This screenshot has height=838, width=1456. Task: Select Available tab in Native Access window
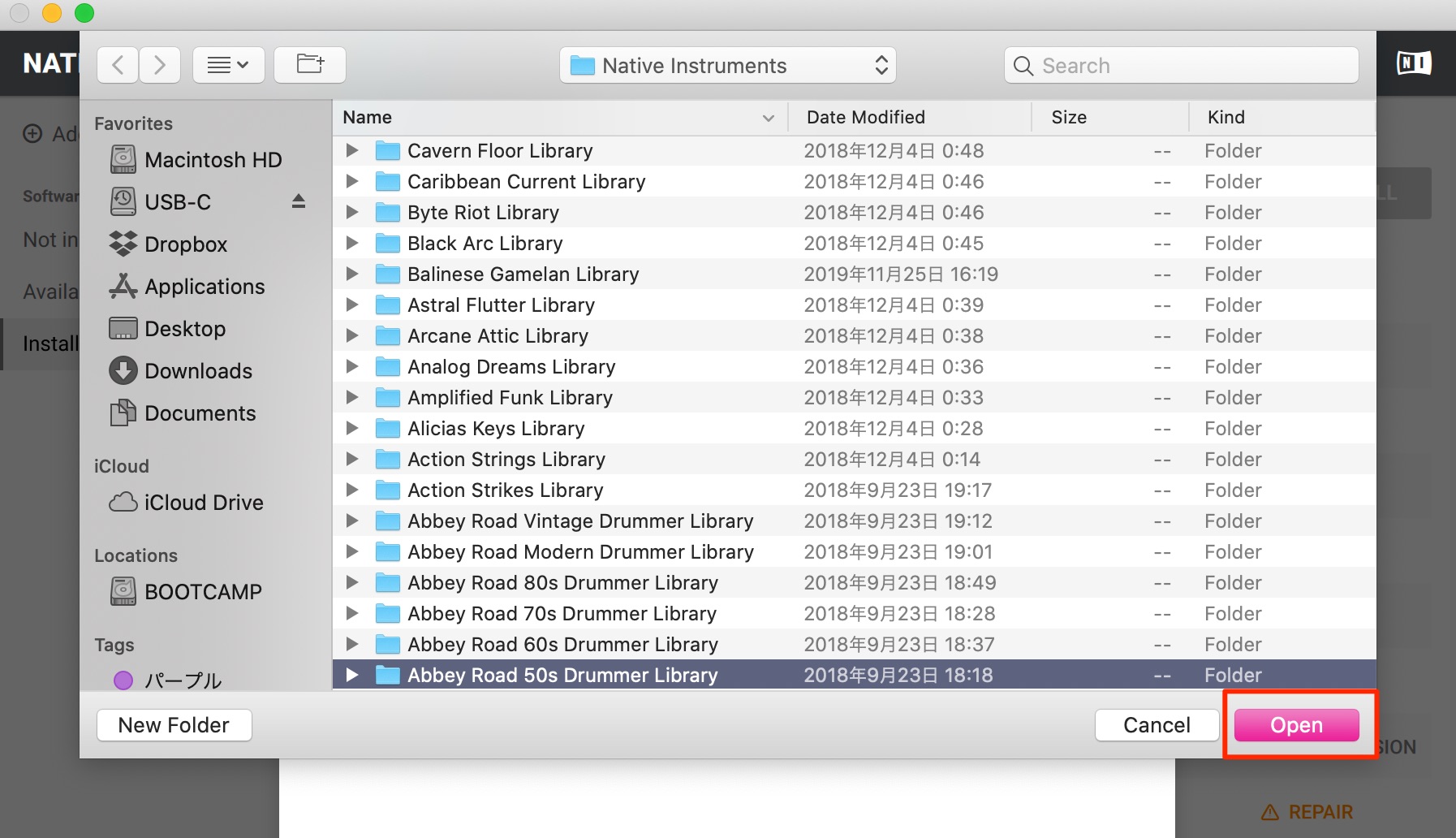coord(50,292)
